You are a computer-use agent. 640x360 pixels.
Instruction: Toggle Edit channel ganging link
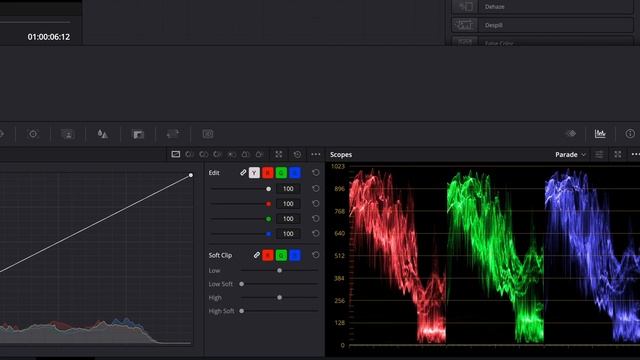[243, 173]
